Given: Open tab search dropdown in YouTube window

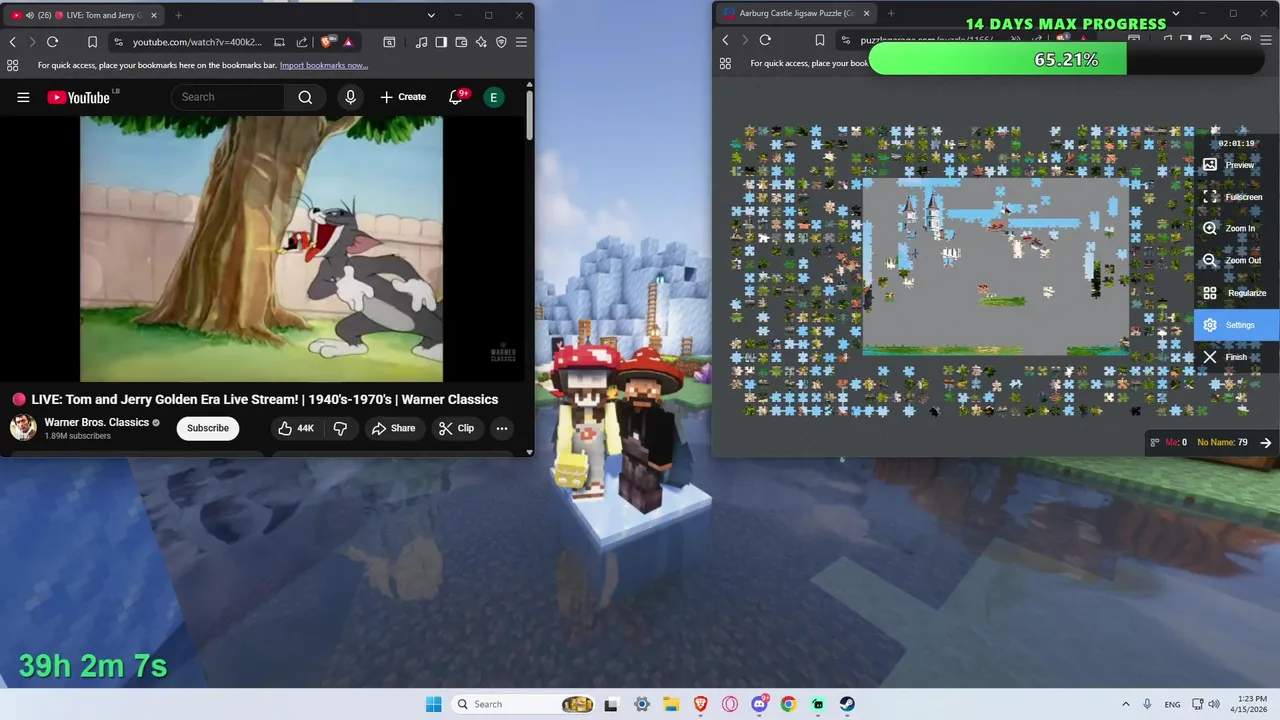Looking at the screenshot, I should coord(431,15).
